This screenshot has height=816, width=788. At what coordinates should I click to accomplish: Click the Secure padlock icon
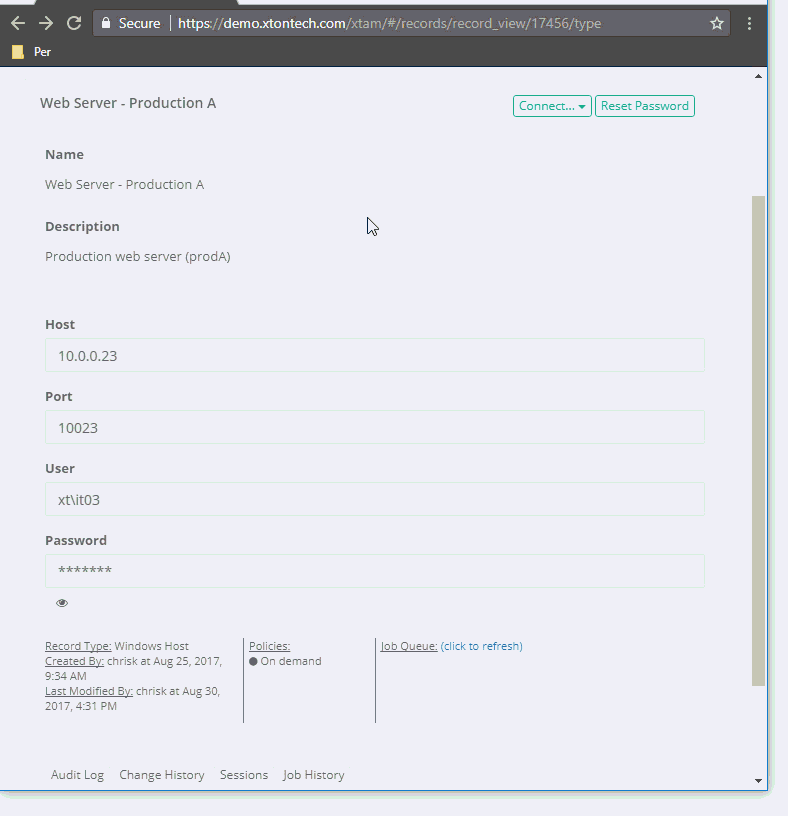(106, 23)
